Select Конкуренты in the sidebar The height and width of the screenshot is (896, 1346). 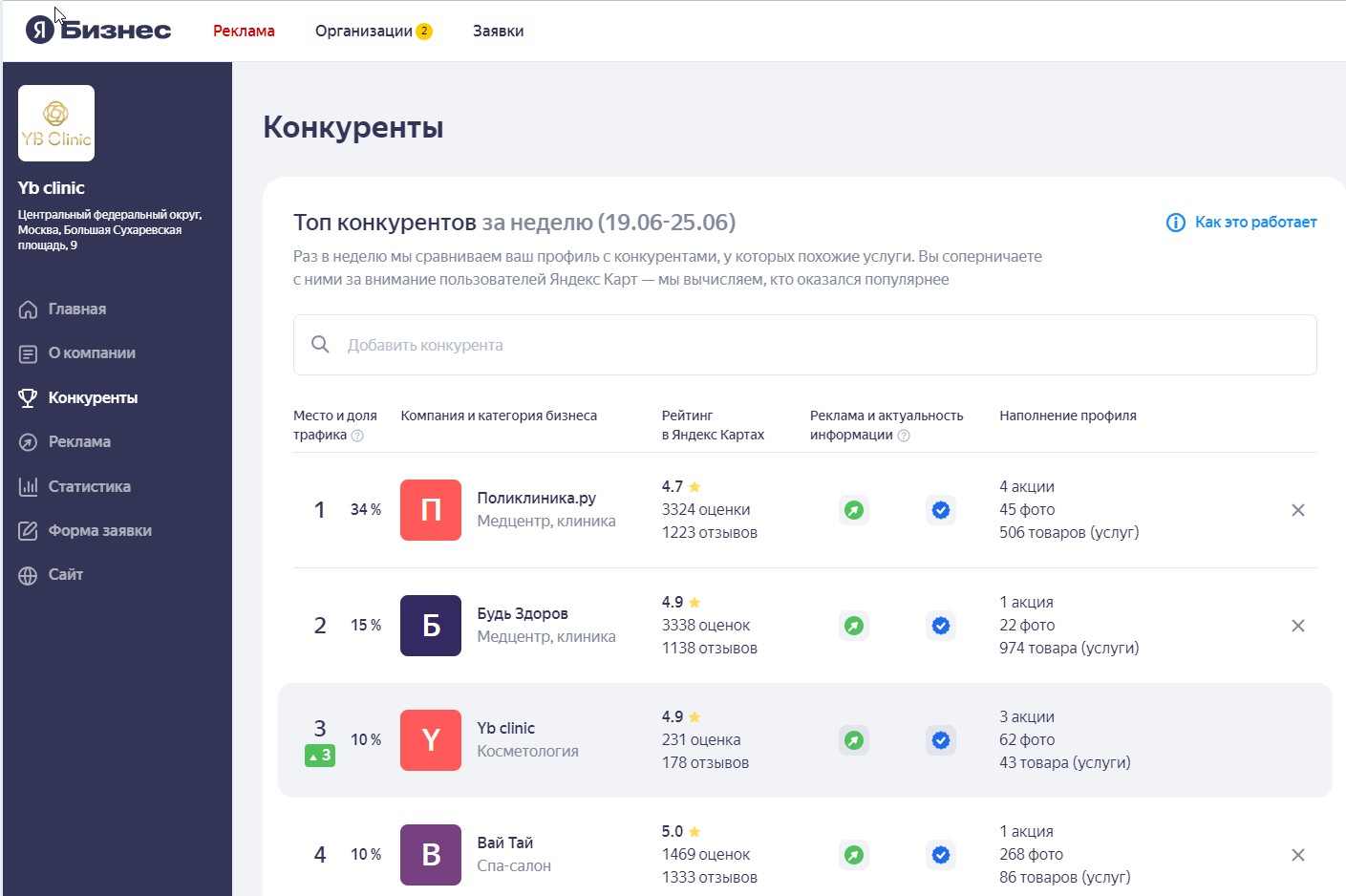coord(93,397)
